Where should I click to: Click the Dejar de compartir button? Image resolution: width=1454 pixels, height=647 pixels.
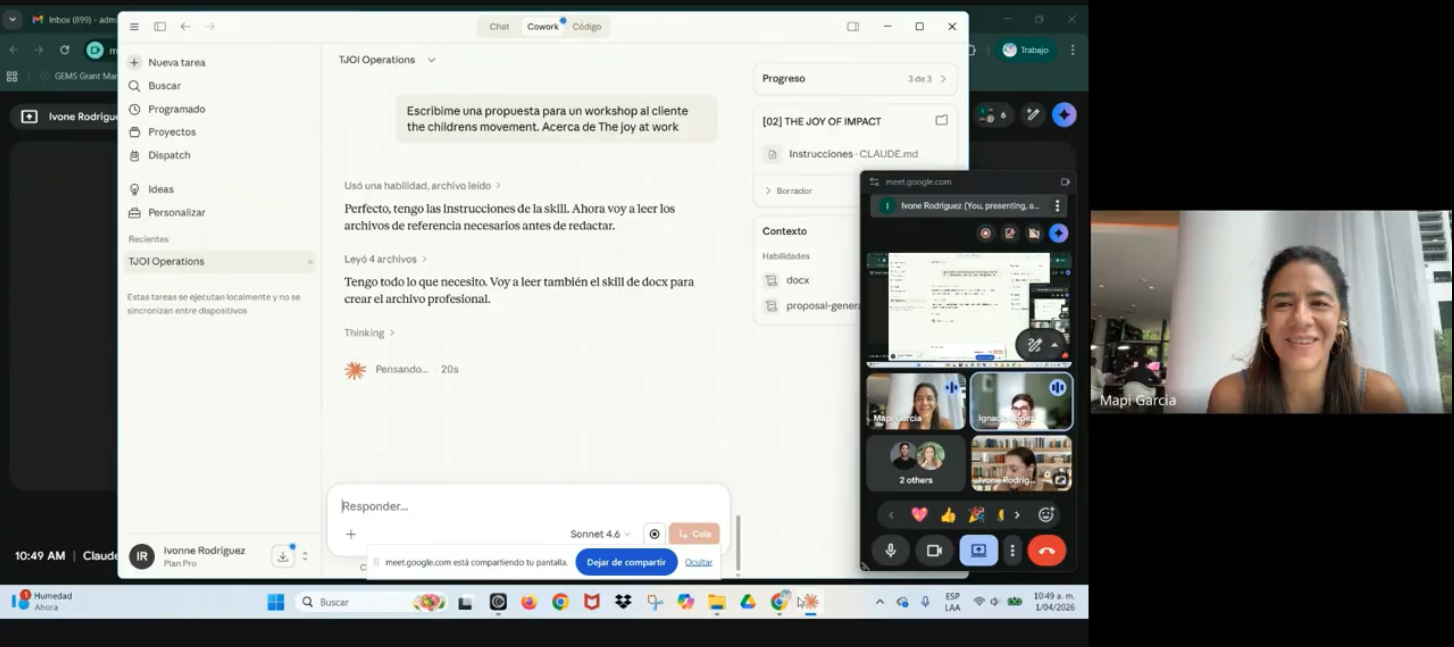[626, 562]
